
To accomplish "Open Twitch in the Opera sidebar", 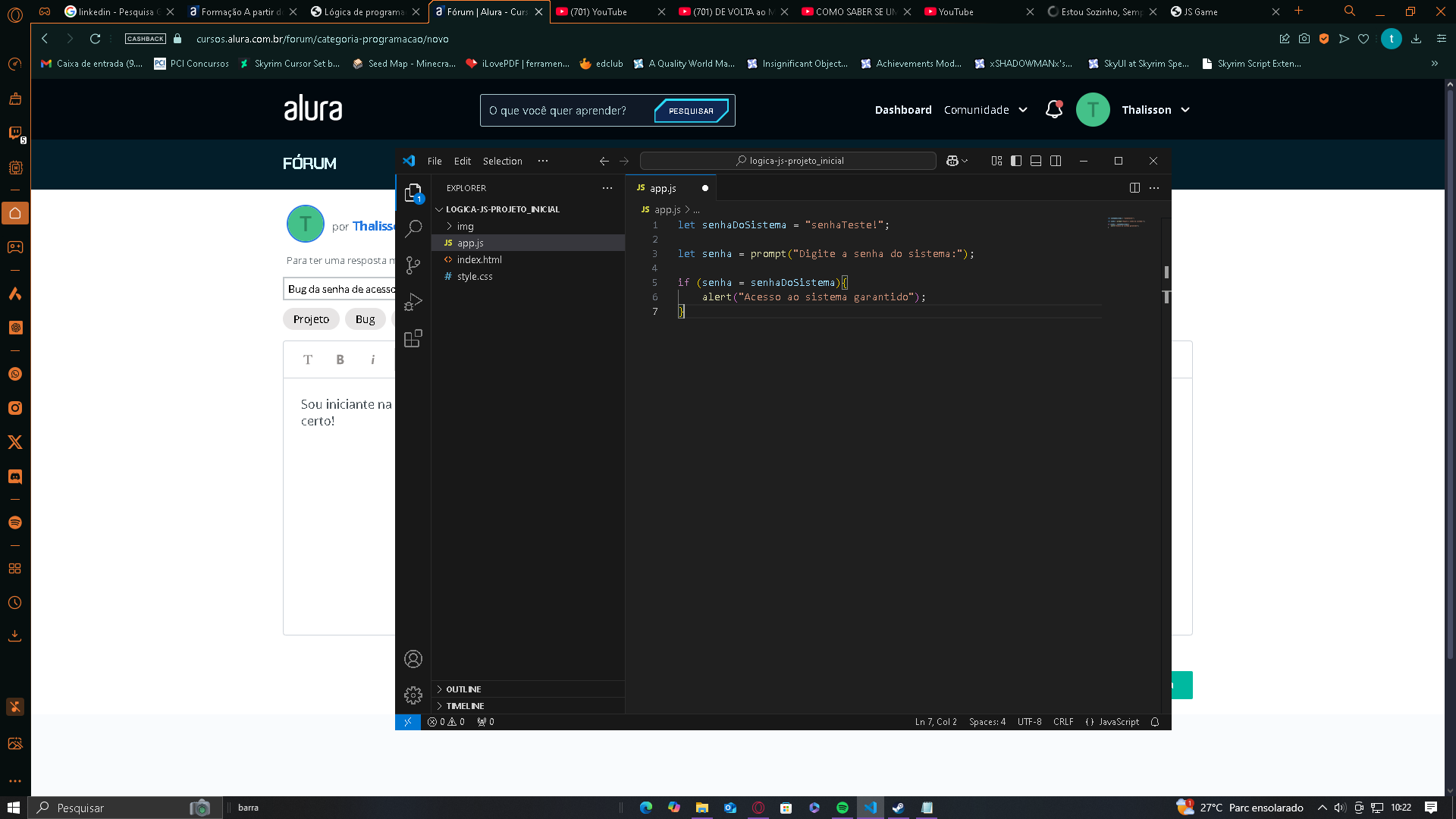I will [15, 133].
